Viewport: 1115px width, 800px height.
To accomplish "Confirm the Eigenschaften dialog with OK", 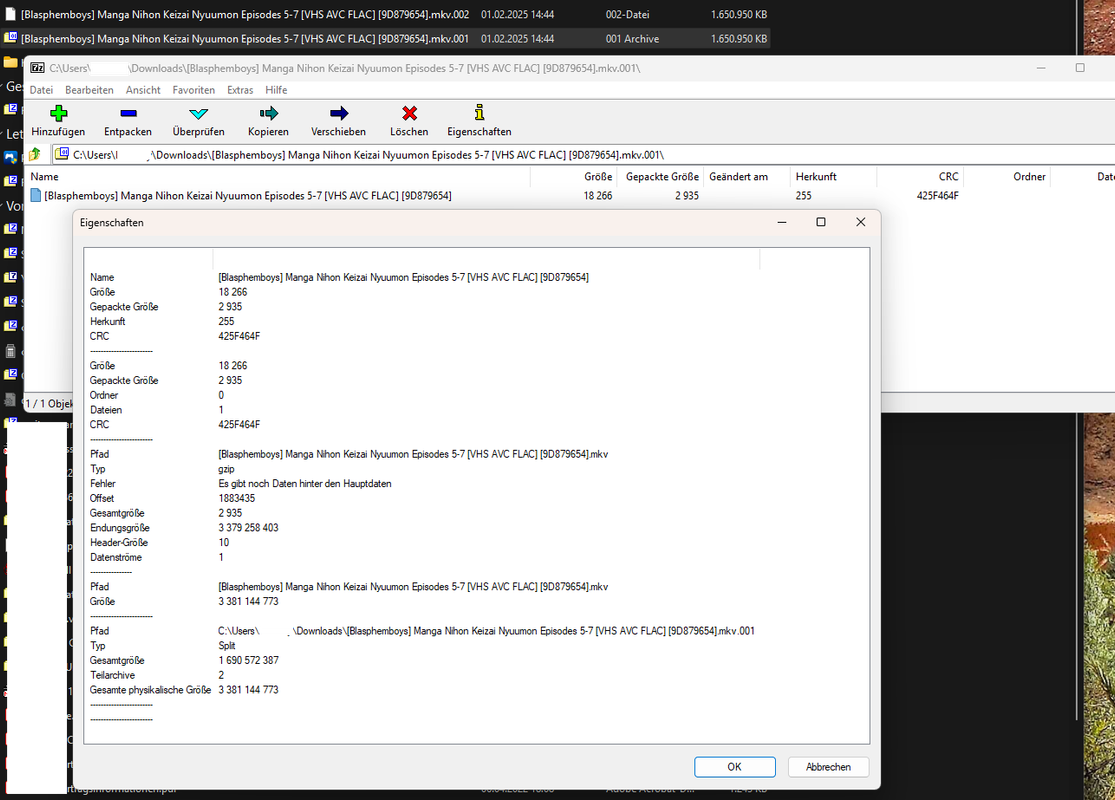I will (735, 767).
